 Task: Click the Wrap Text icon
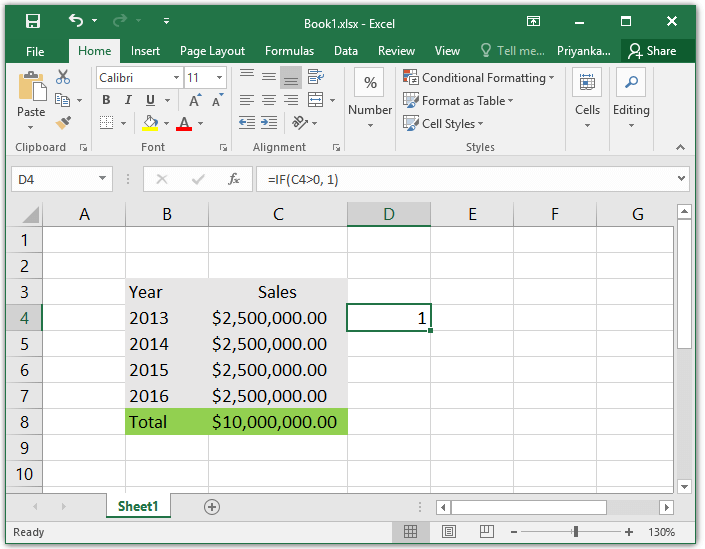click(x=316, y=77)
